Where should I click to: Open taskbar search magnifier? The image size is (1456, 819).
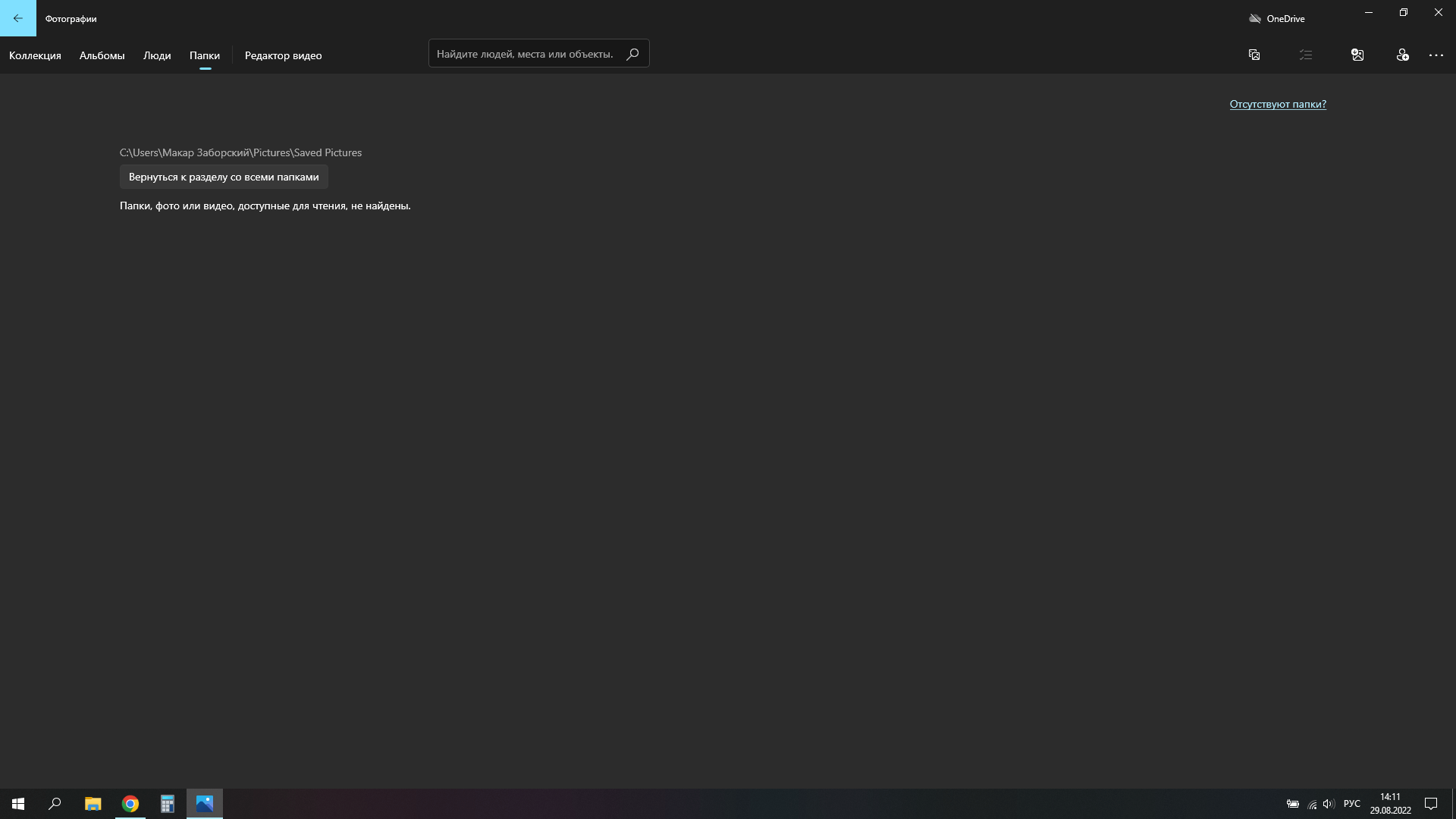click(x=55, y=804)
